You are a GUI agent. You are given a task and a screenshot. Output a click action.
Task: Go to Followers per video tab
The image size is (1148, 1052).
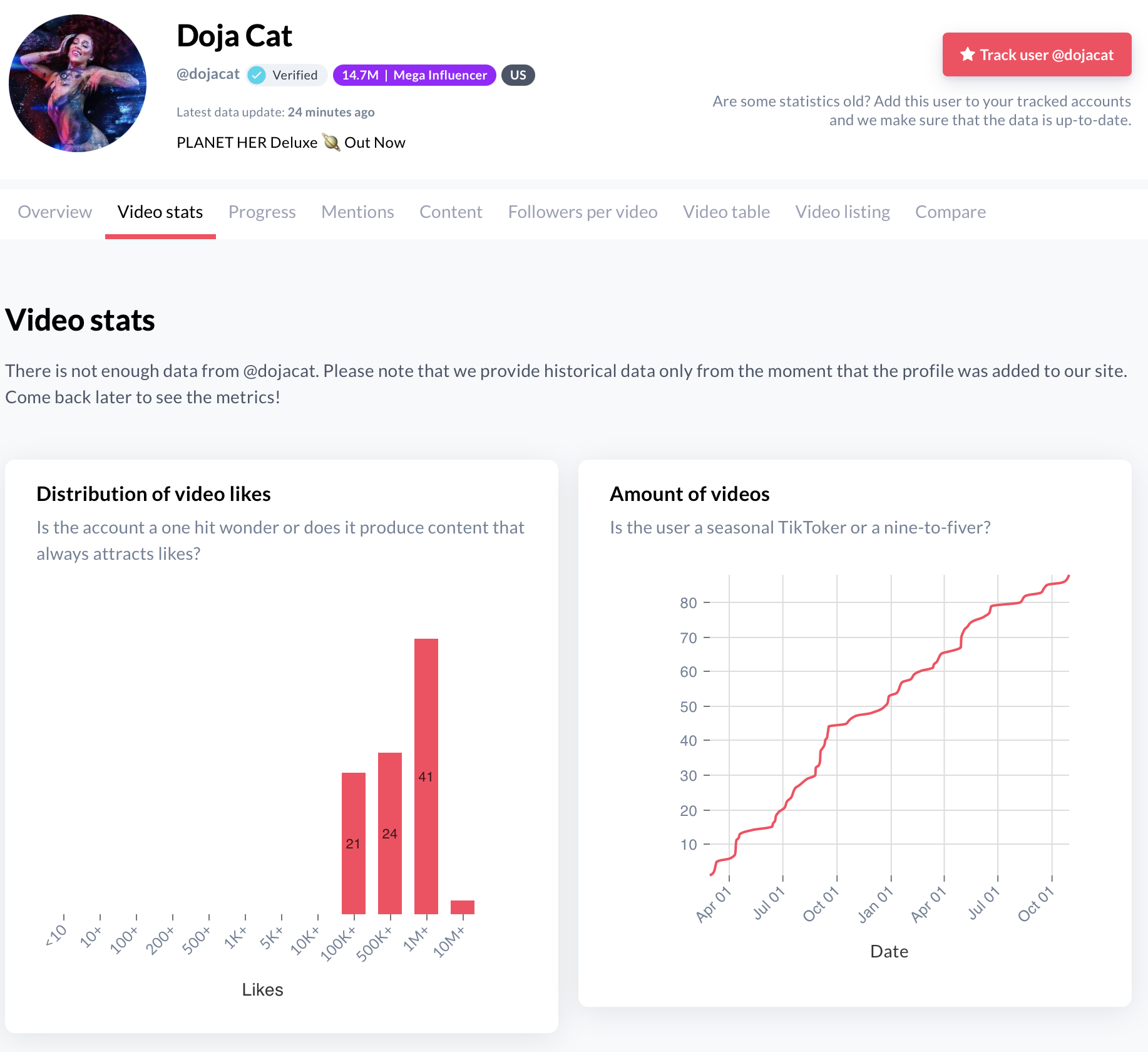click(x=582, y=212)
